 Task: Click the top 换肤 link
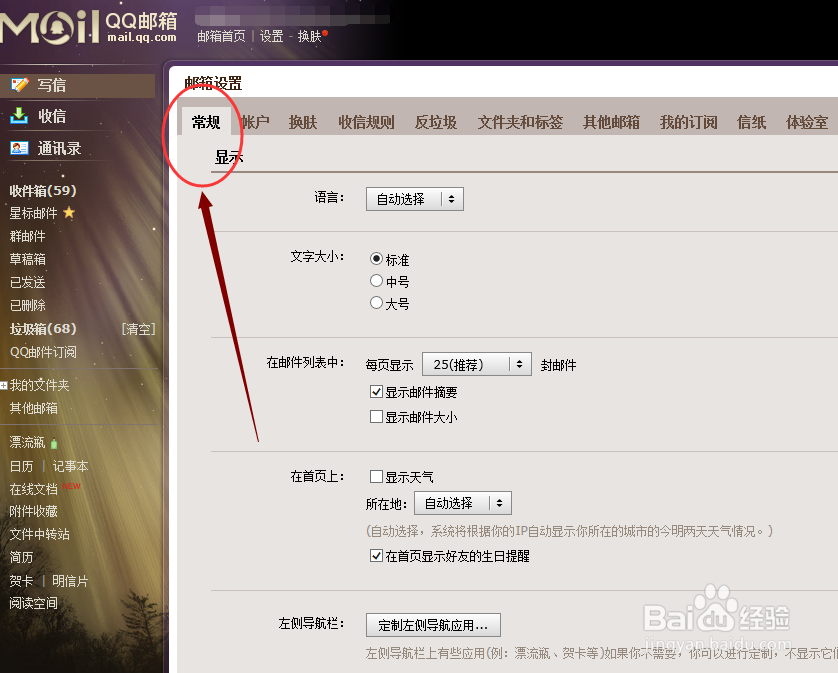tap(309, 36)
